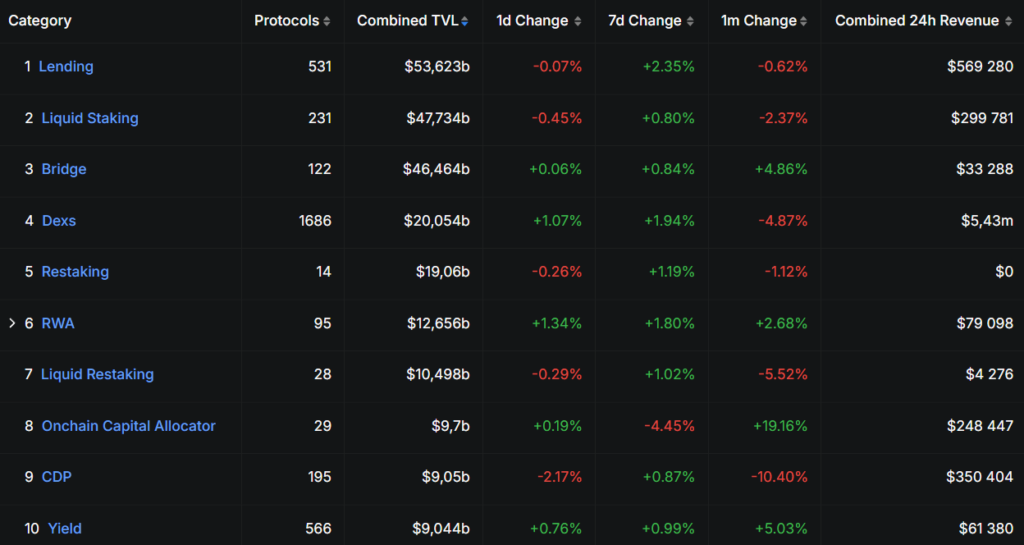Click the Combined 24h Revenue sort icon
The image size is (1024, 545).
(1007, 21)
